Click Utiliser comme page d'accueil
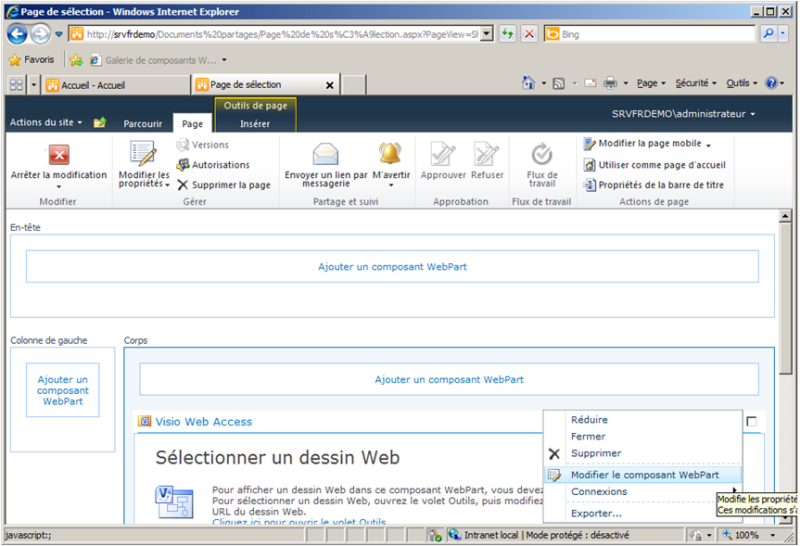The image size is (800, 546). (655, 165)
